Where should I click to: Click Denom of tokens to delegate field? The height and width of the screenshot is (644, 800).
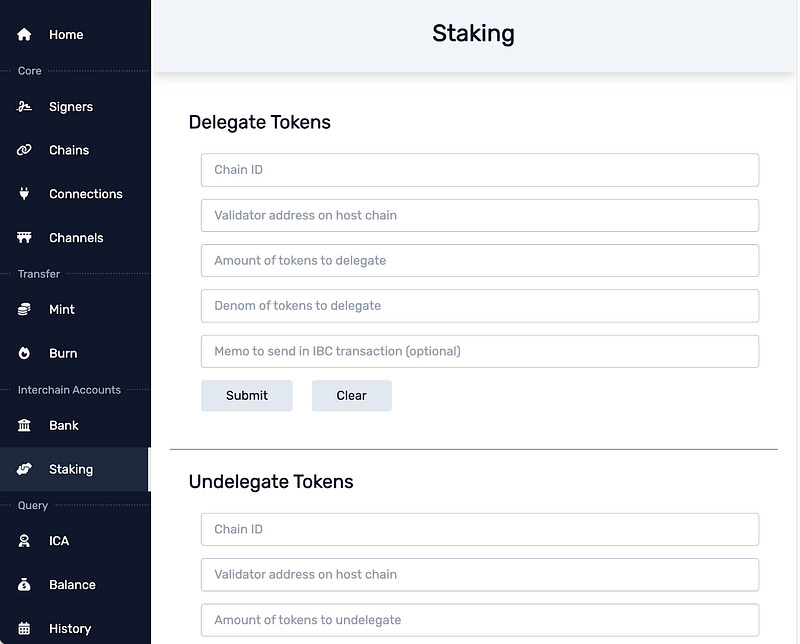point(480,306)
